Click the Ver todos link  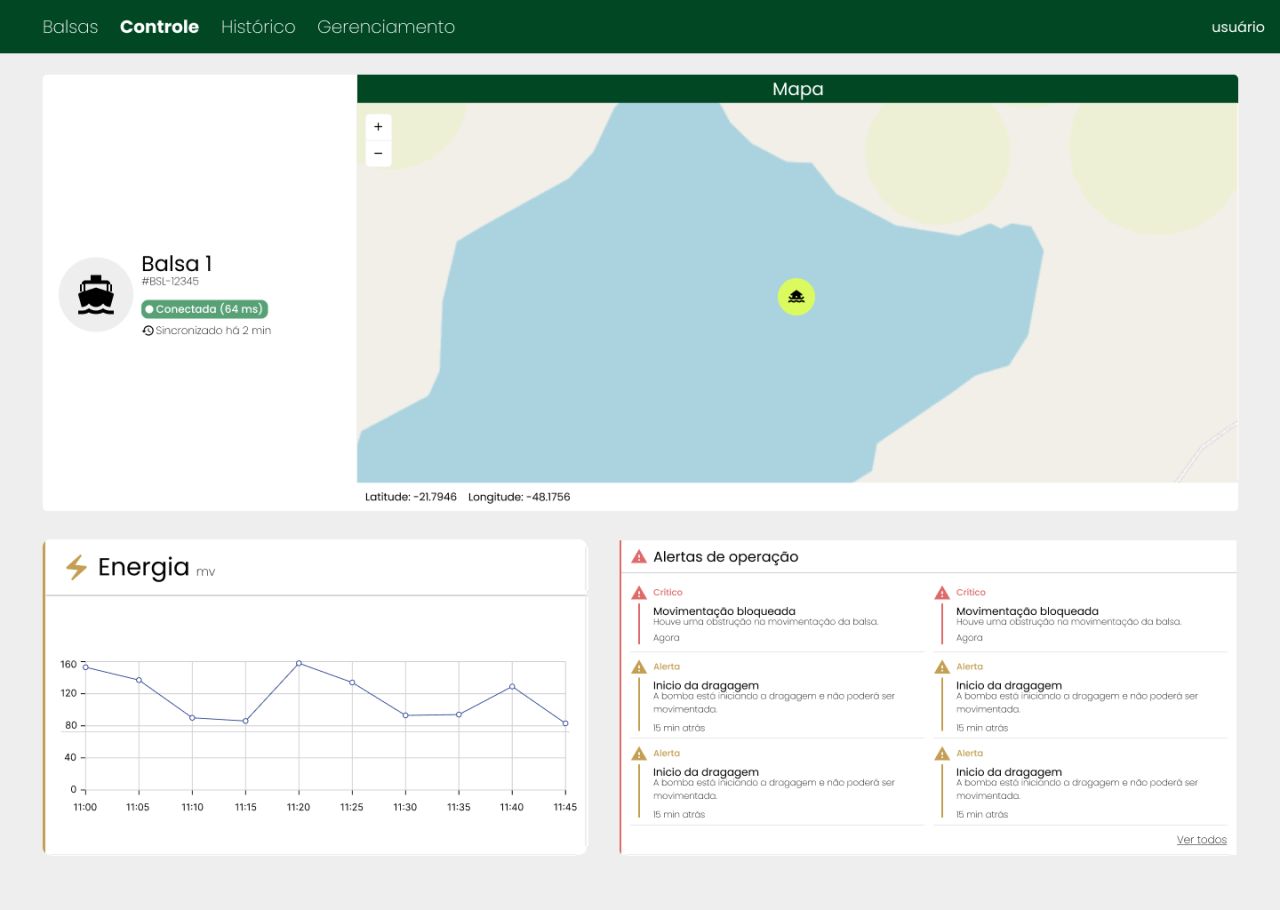click(1201, 840)
